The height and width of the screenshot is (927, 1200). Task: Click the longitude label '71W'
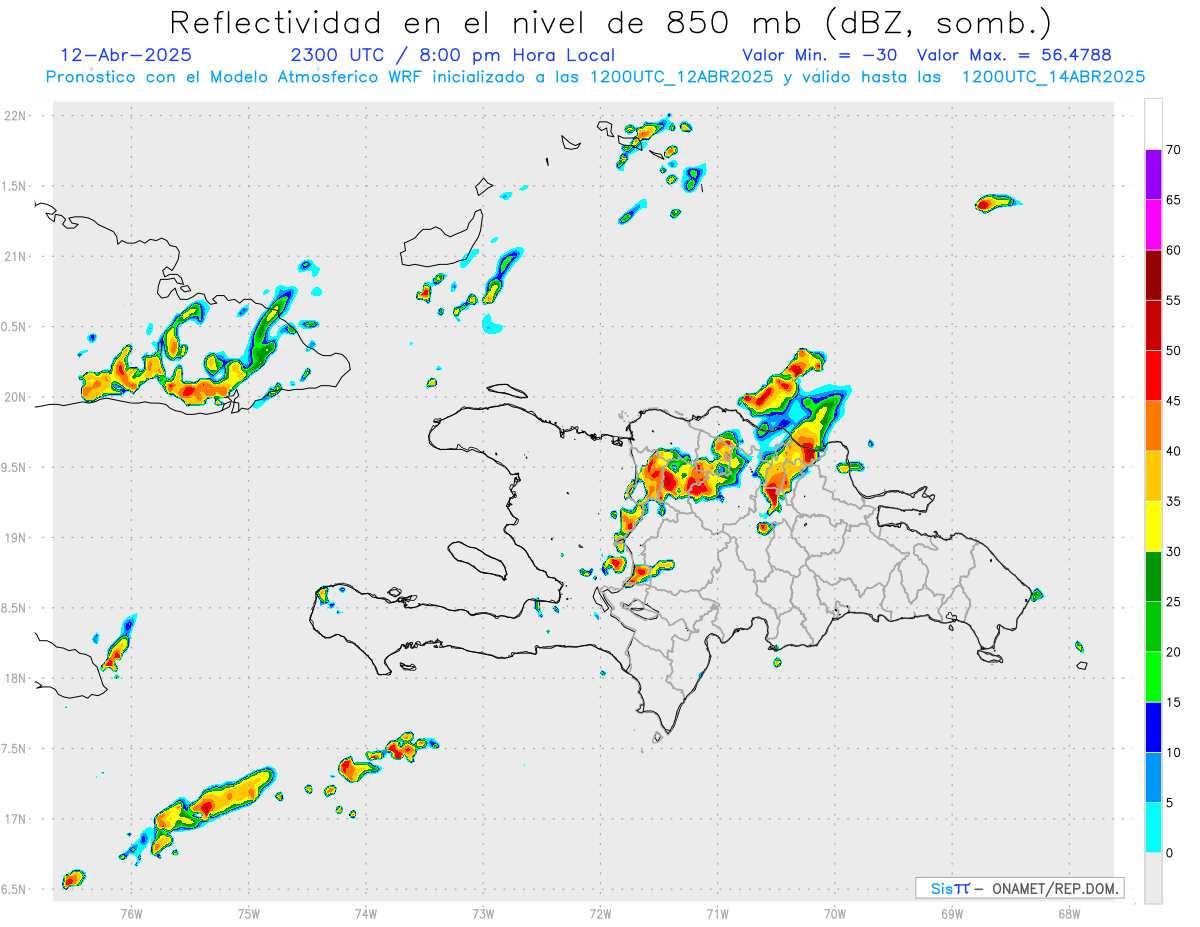click(x=717, y=913)
